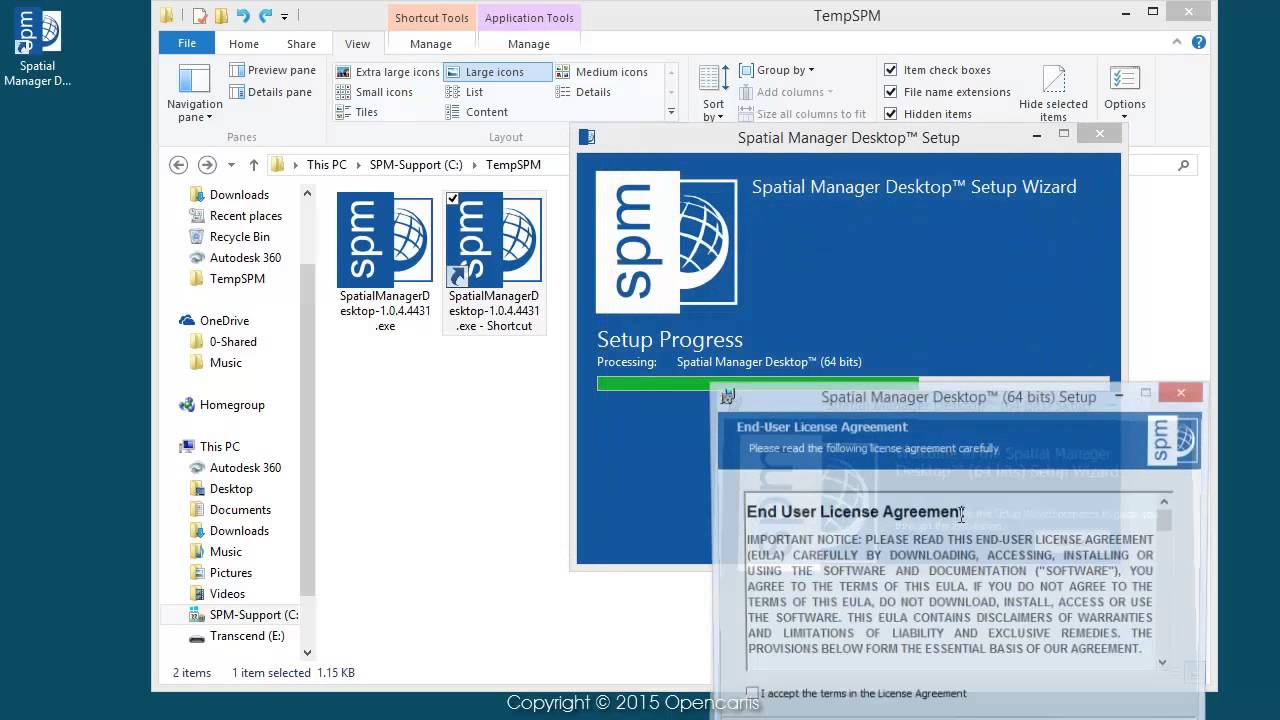The height and width of the screenshot is (720, 1280).
Task: Select Videos under This PC
Action: (x=227, y=594)
